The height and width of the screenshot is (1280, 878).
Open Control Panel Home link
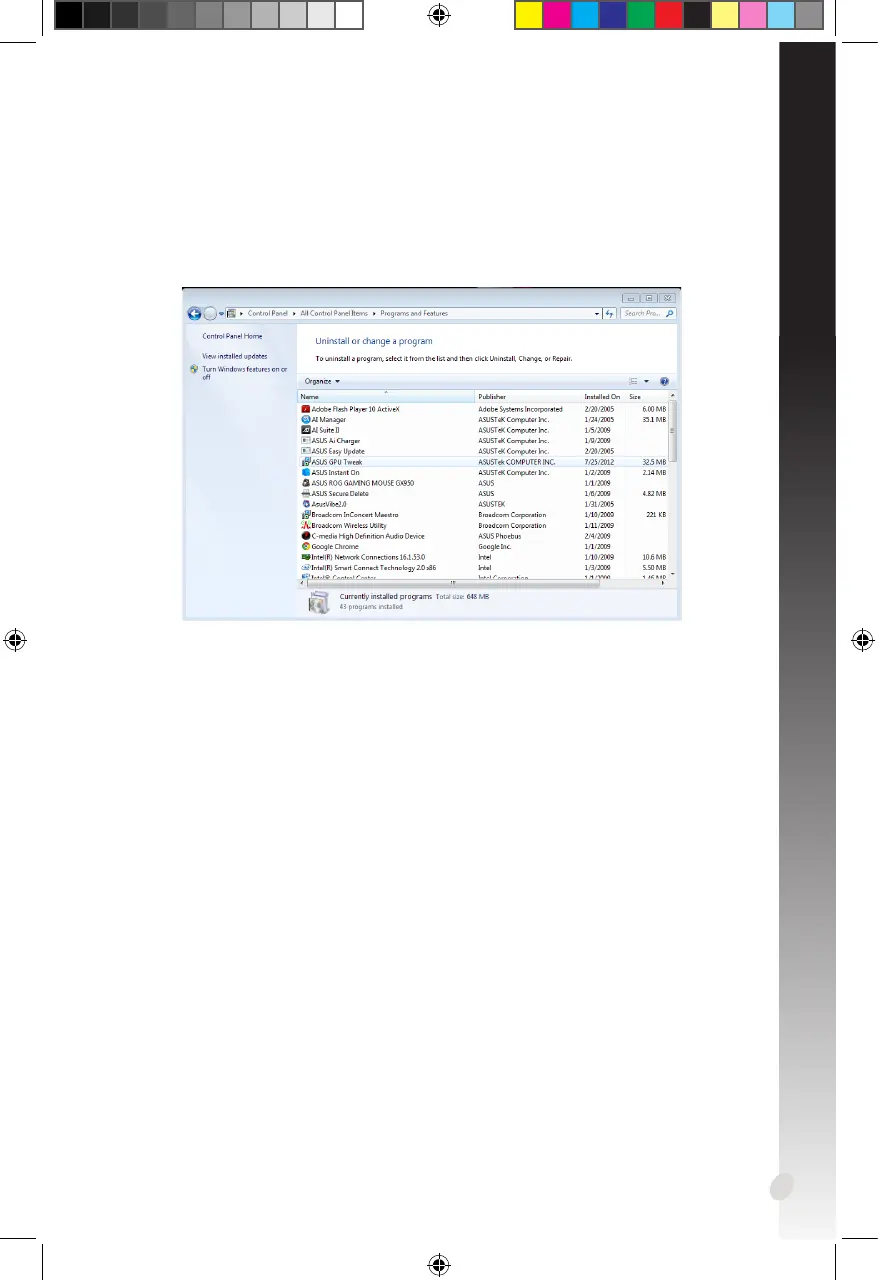point(232,336)
